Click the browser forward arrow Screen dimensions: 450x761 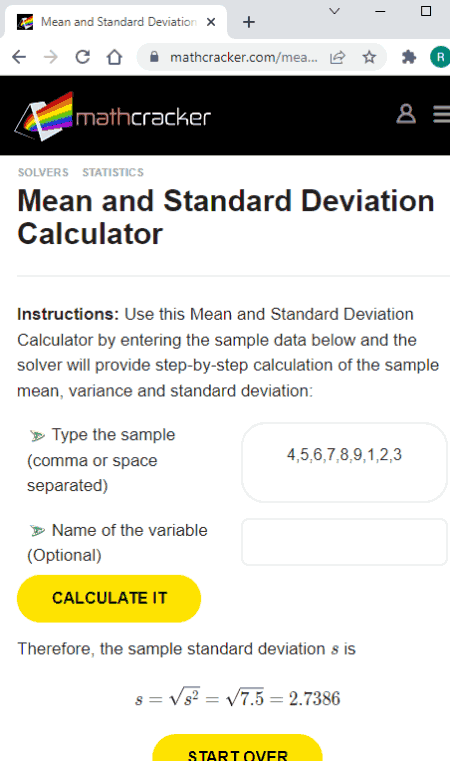[x=50, y=57]
